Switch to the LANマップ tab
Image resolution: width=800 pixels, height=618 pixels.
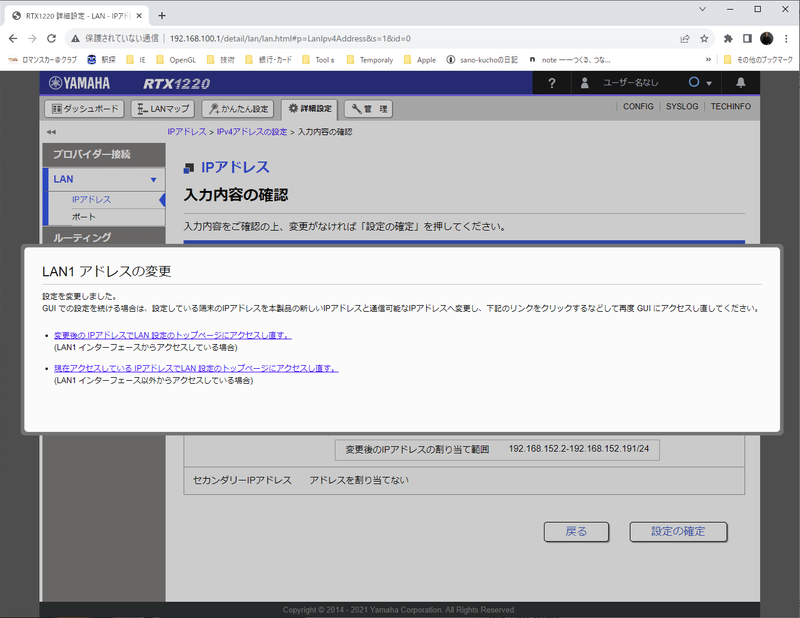point(163,109)
